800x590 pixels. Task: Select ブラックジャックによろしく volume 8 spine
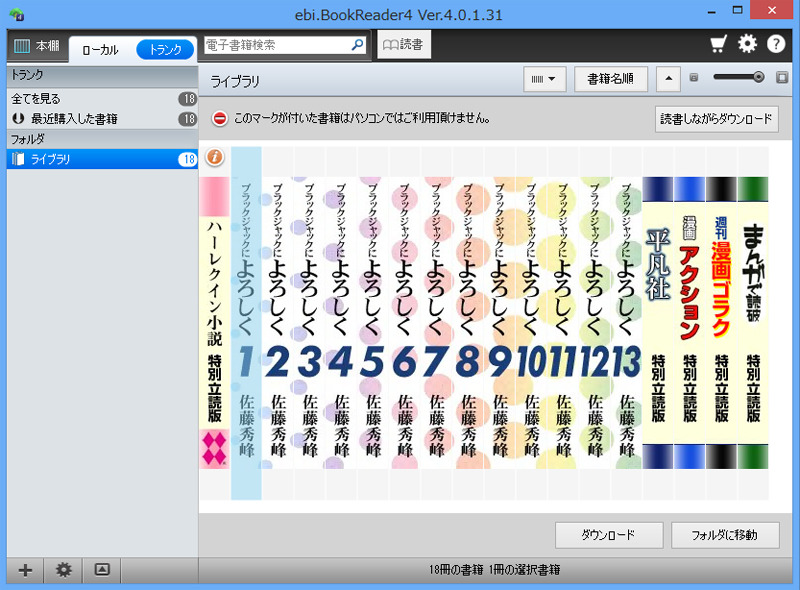[468, 323]
